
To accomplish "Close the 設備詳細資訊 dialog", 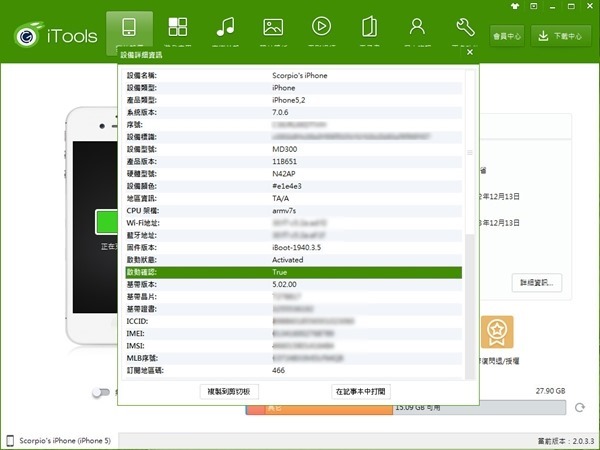I will 470,52.
